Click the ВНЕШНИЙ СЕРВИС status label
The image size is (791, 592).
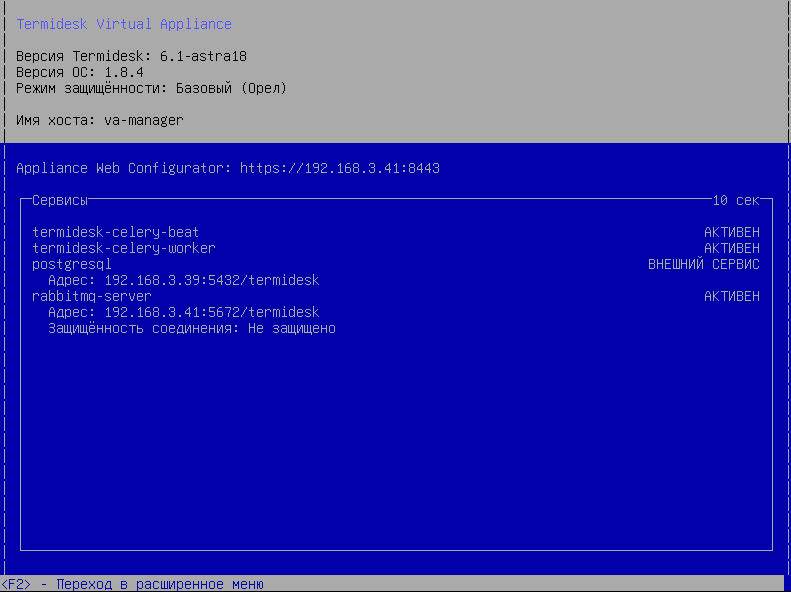click(703, 264)
